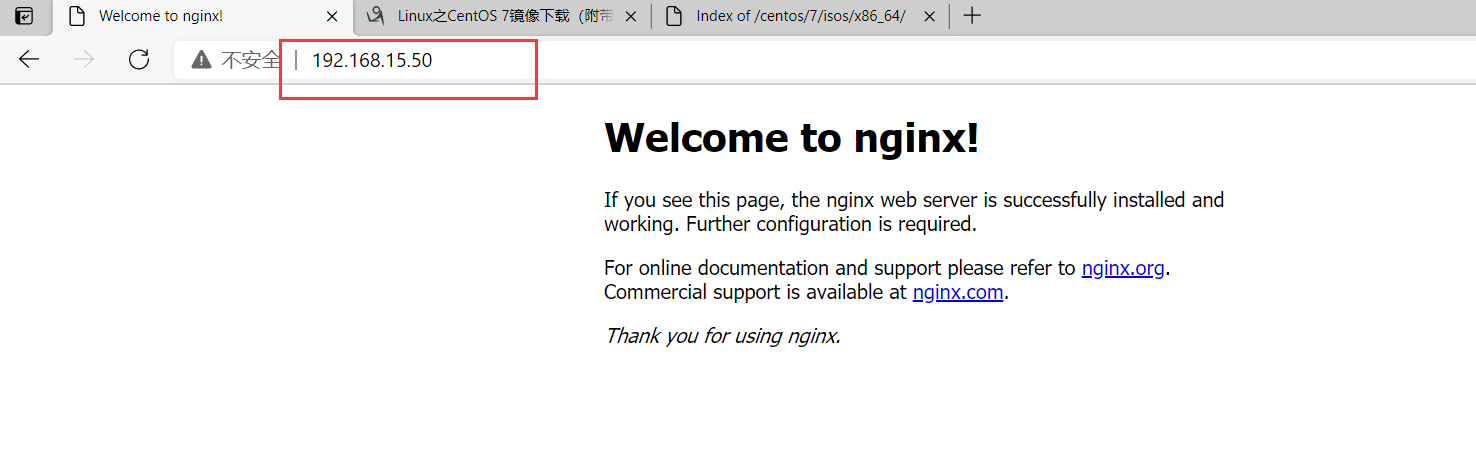The height and width of the screenshot is (449, 1476).
Task: Click the not-secure warning triangle icon
Action: coord(202,60)
